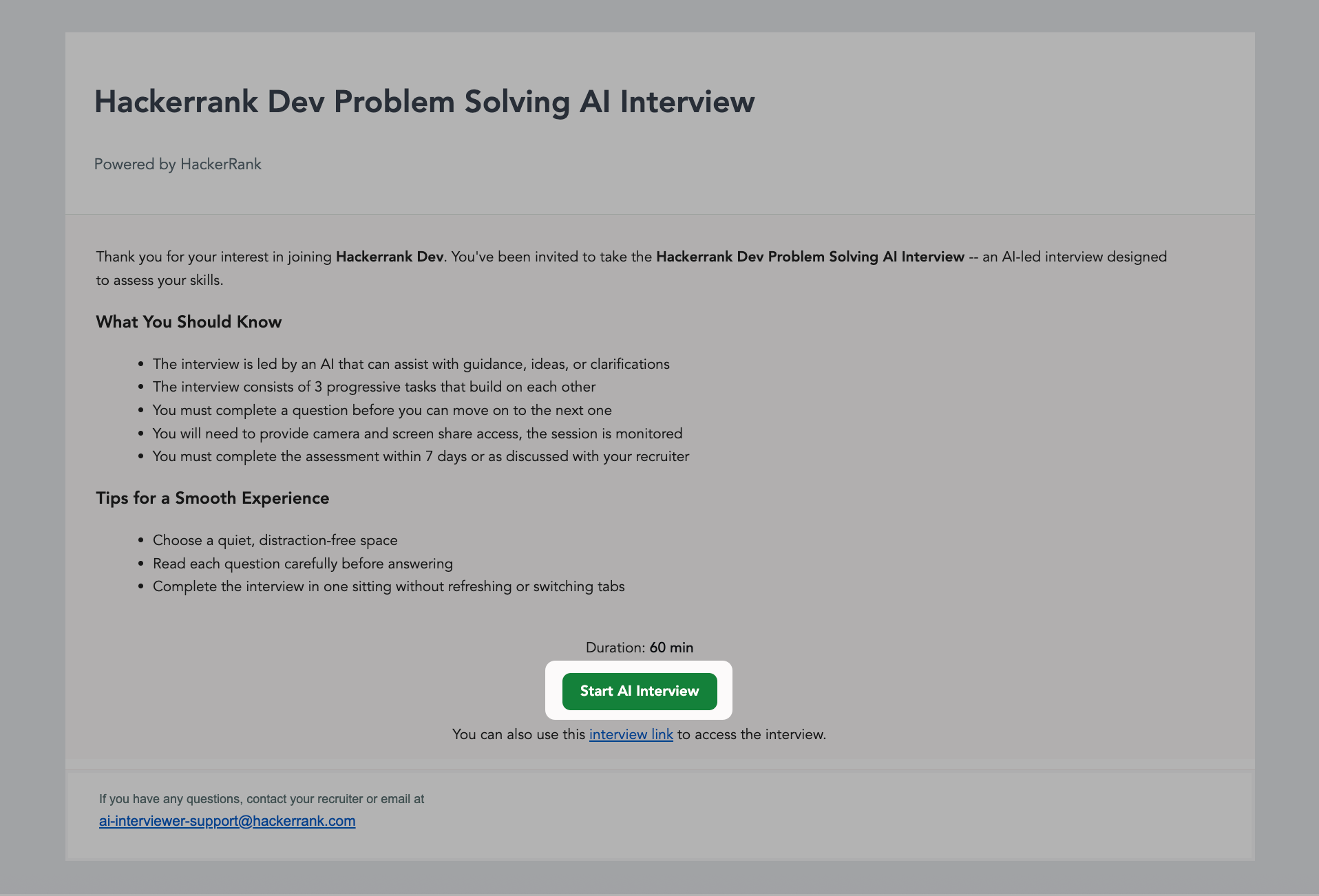Click the What You Should Know heading
This screenshot has width=1319, height=896.
(189, 322)
